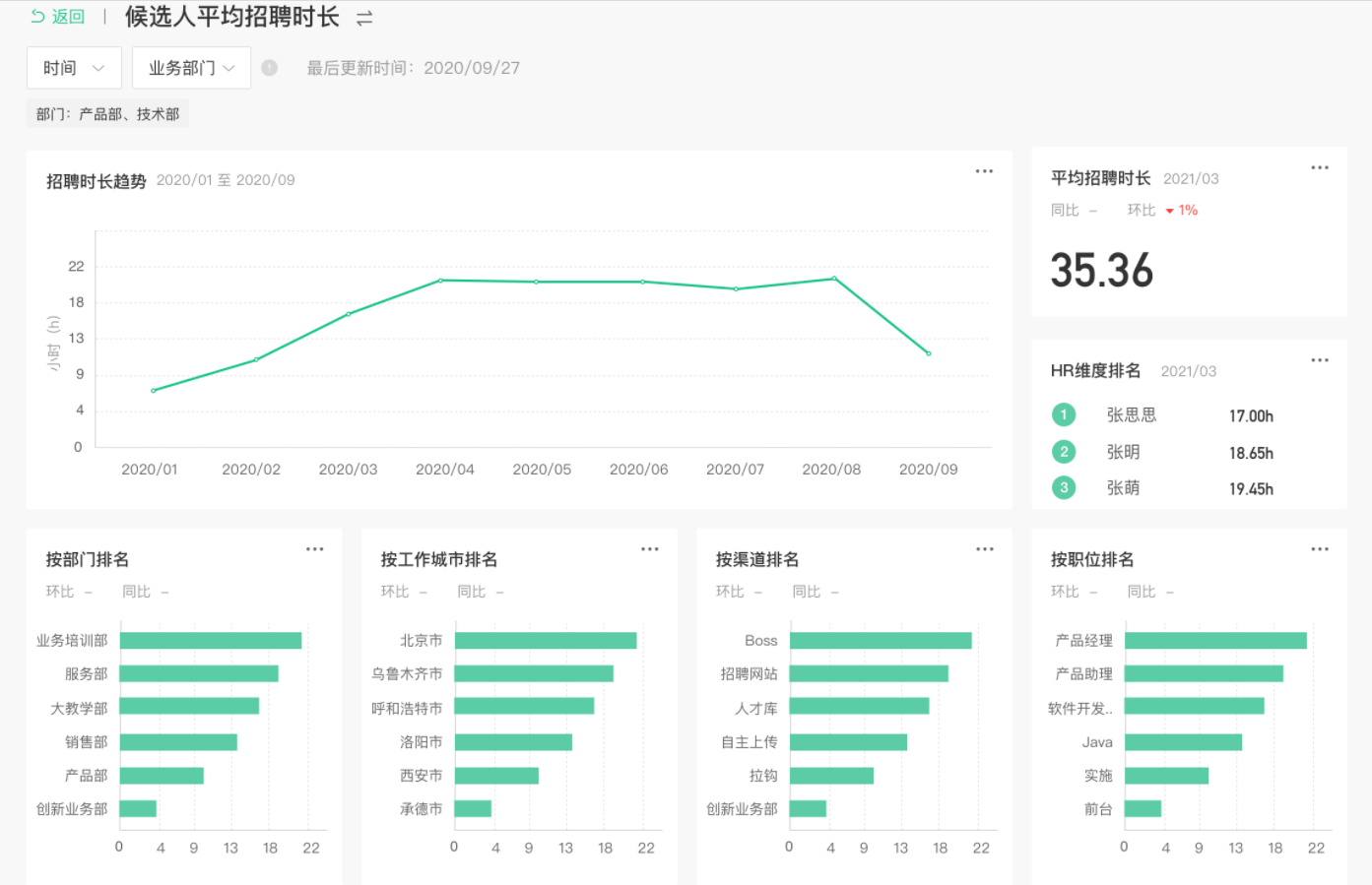The image size is (1372, 885).
Task: Click the 2020/01 data point on trend line
Action: [x=153, y=391]
